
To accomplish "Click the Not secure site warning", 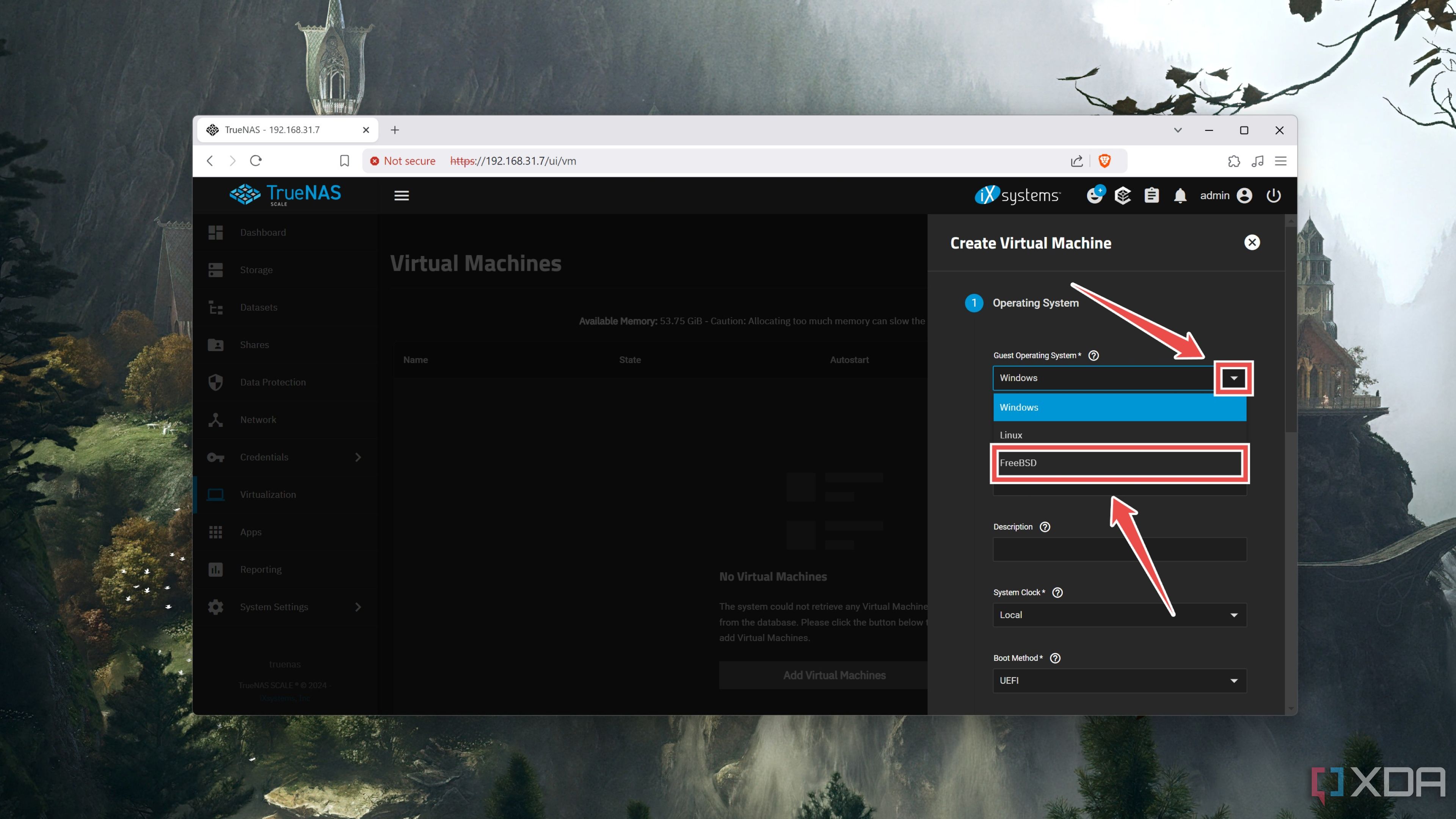I will coord(402,161).
